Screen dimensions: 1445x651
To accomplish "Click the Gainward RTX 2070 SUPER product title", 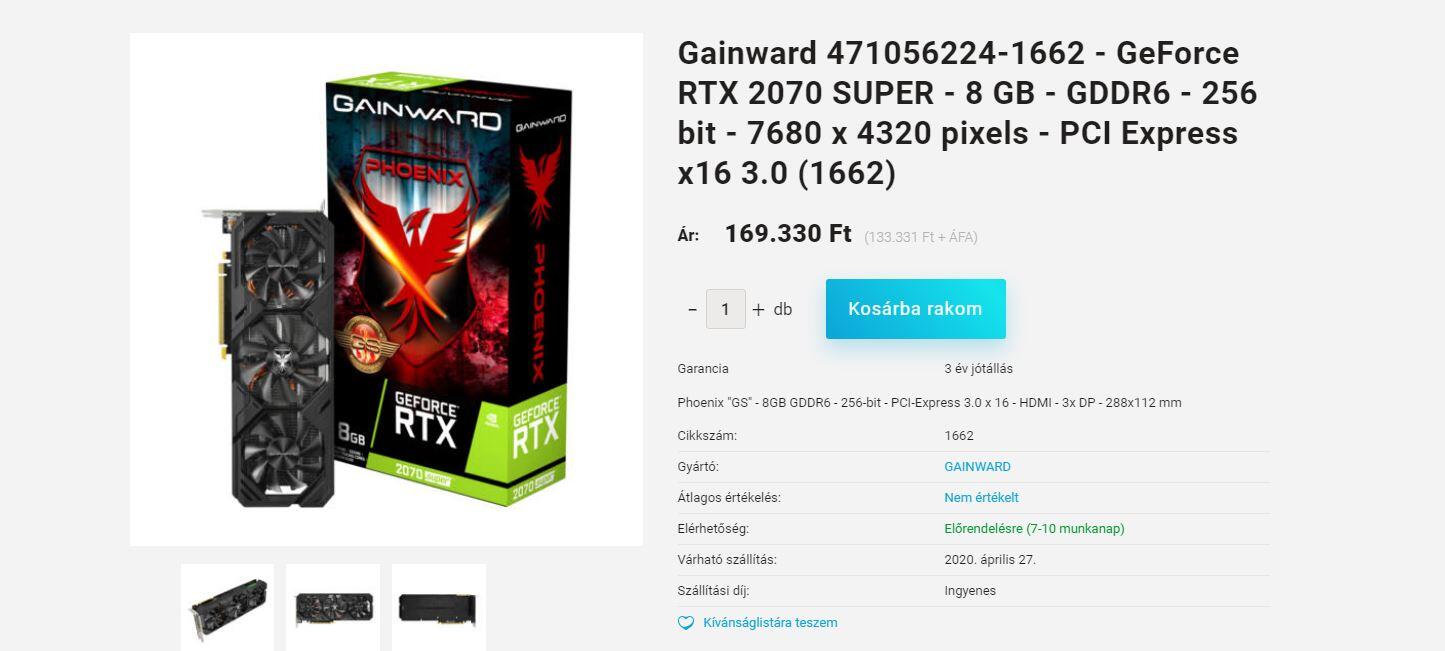I will tap(967, 113).
